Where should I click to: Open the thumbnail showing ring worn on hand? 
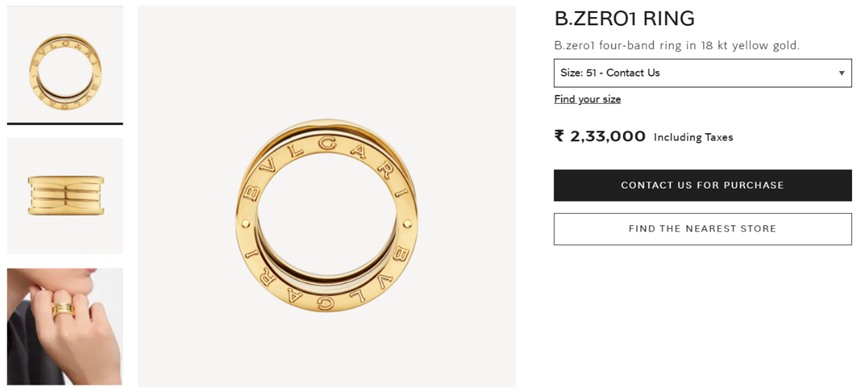pyautogui.click(x=65, y=326)
